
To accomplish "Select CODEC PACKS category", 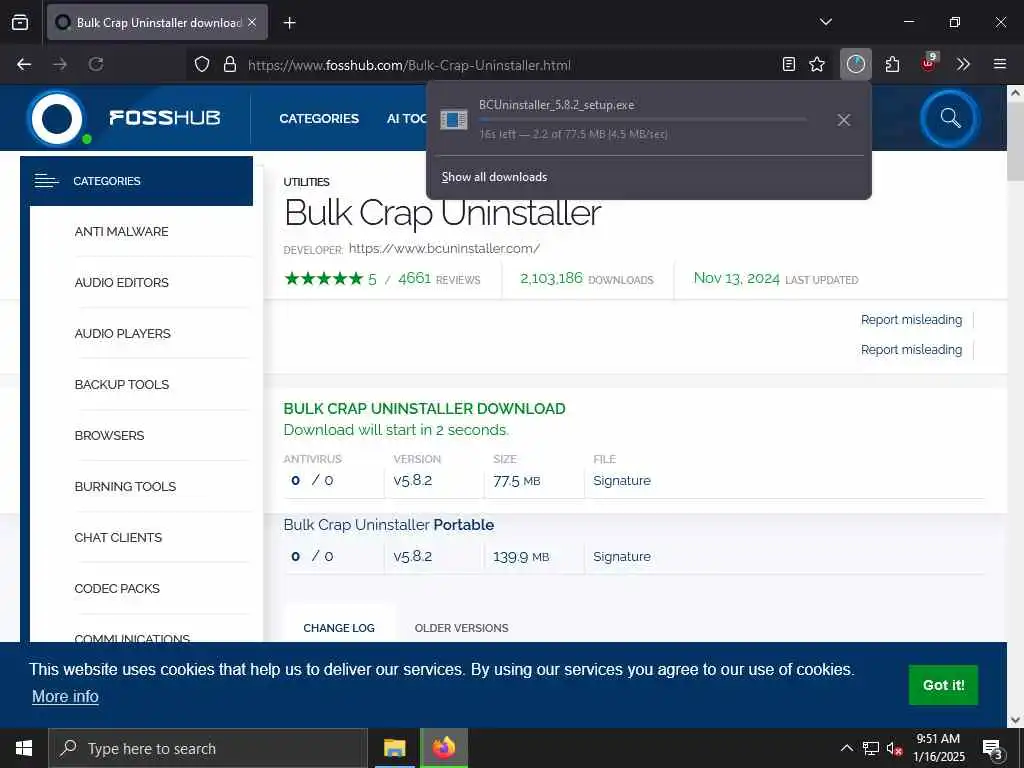I will (x=117, y=588).
